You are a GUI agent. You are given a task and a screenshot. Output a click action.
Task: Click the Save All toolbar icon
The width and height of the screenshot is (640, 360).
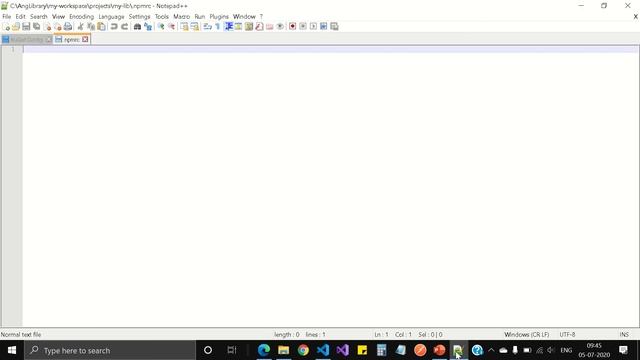click(37, 27)
